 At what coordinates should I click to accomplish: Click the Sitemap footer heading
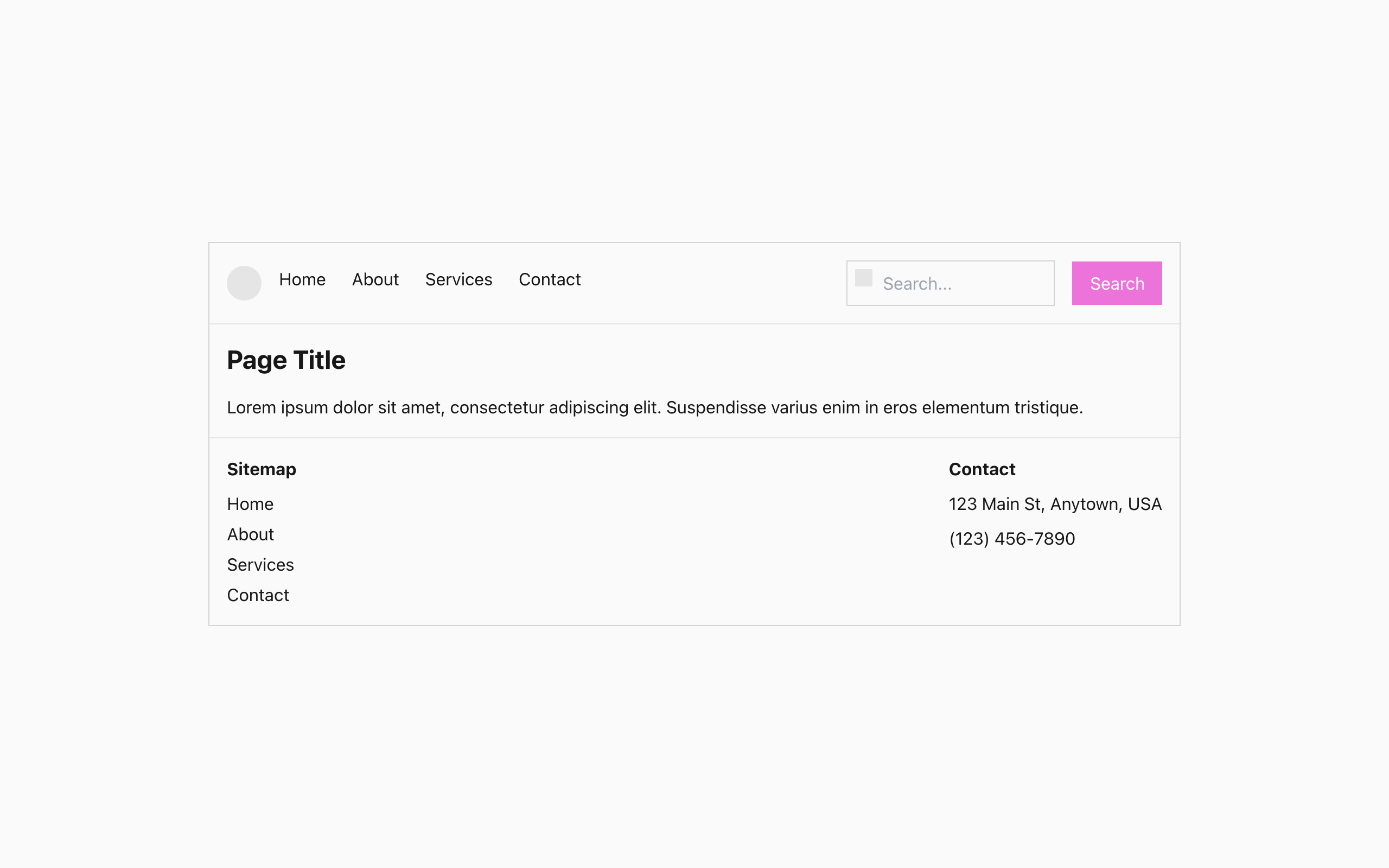click(x=261, y=470)
